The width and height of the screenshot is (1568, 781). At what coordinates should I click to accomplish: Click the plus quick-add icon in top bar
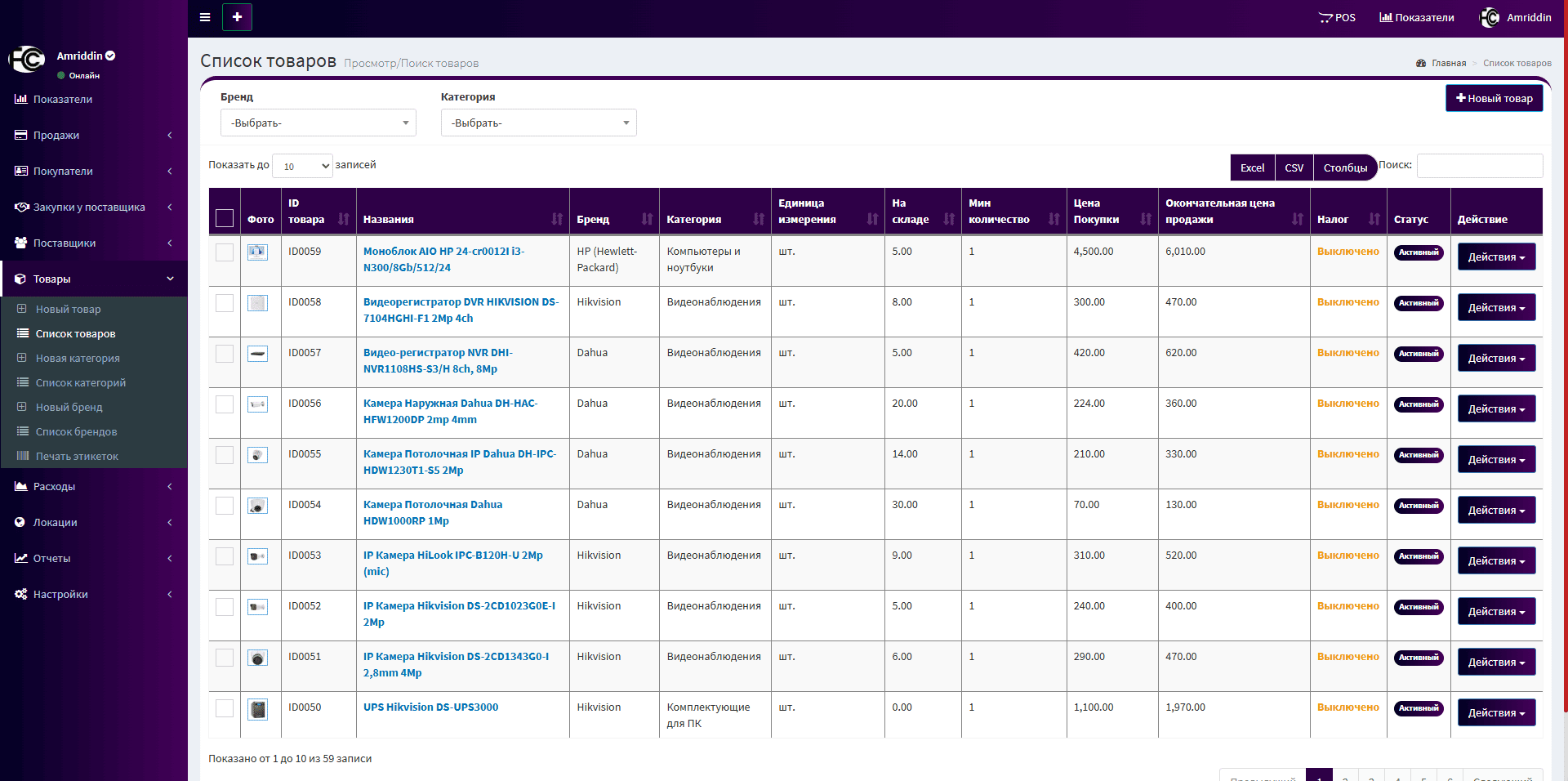237,17
